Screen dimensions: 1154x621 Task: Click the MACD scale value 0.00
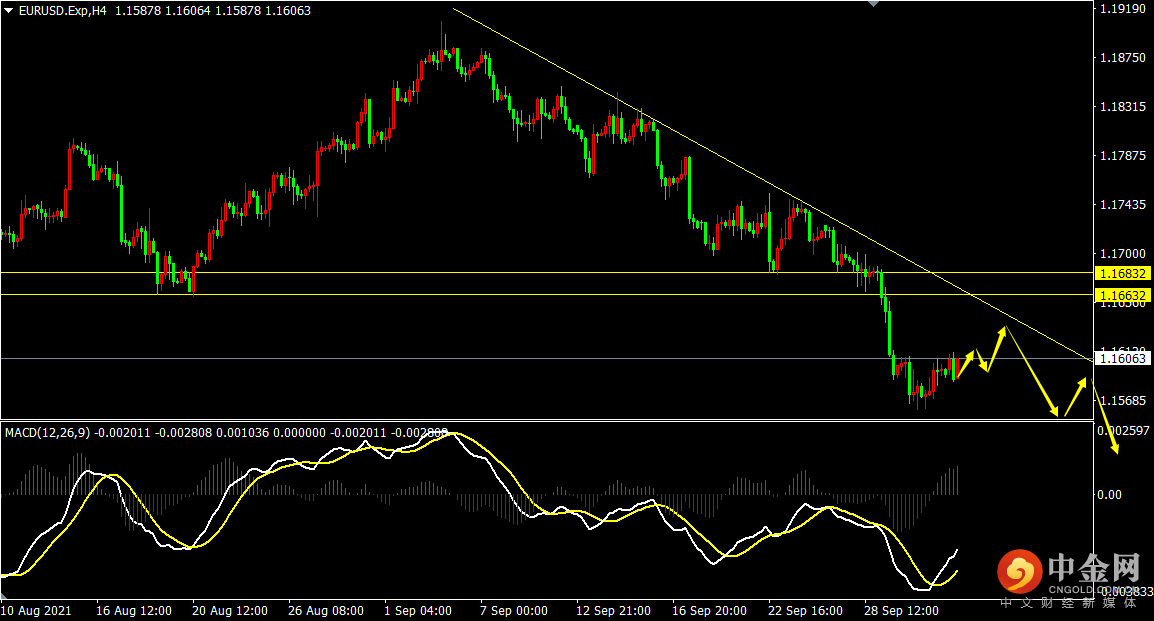1109,495
